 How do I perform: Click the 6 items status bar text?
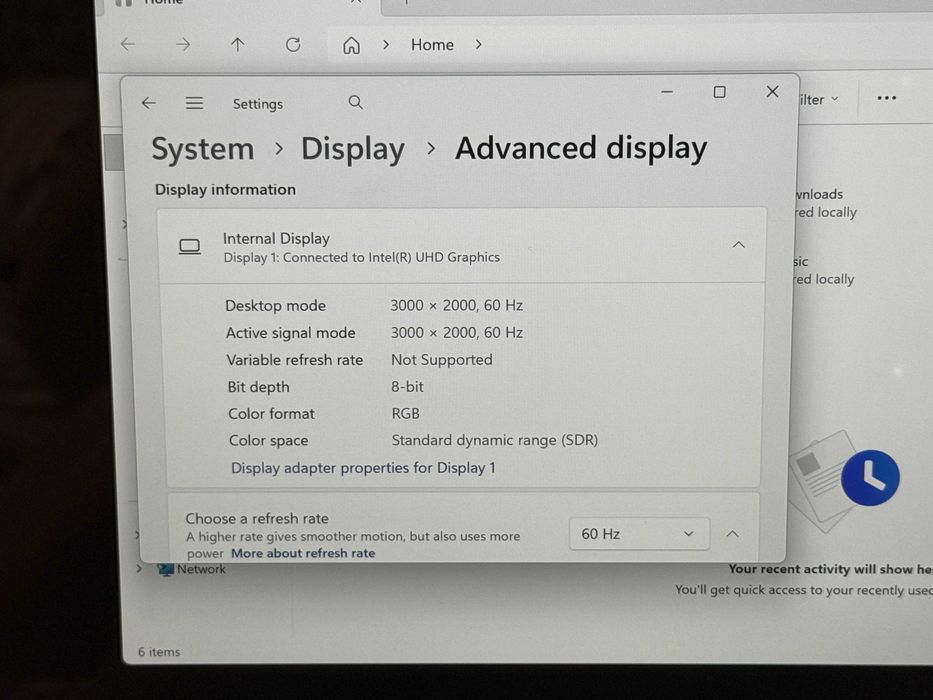[x=159, y=652]
